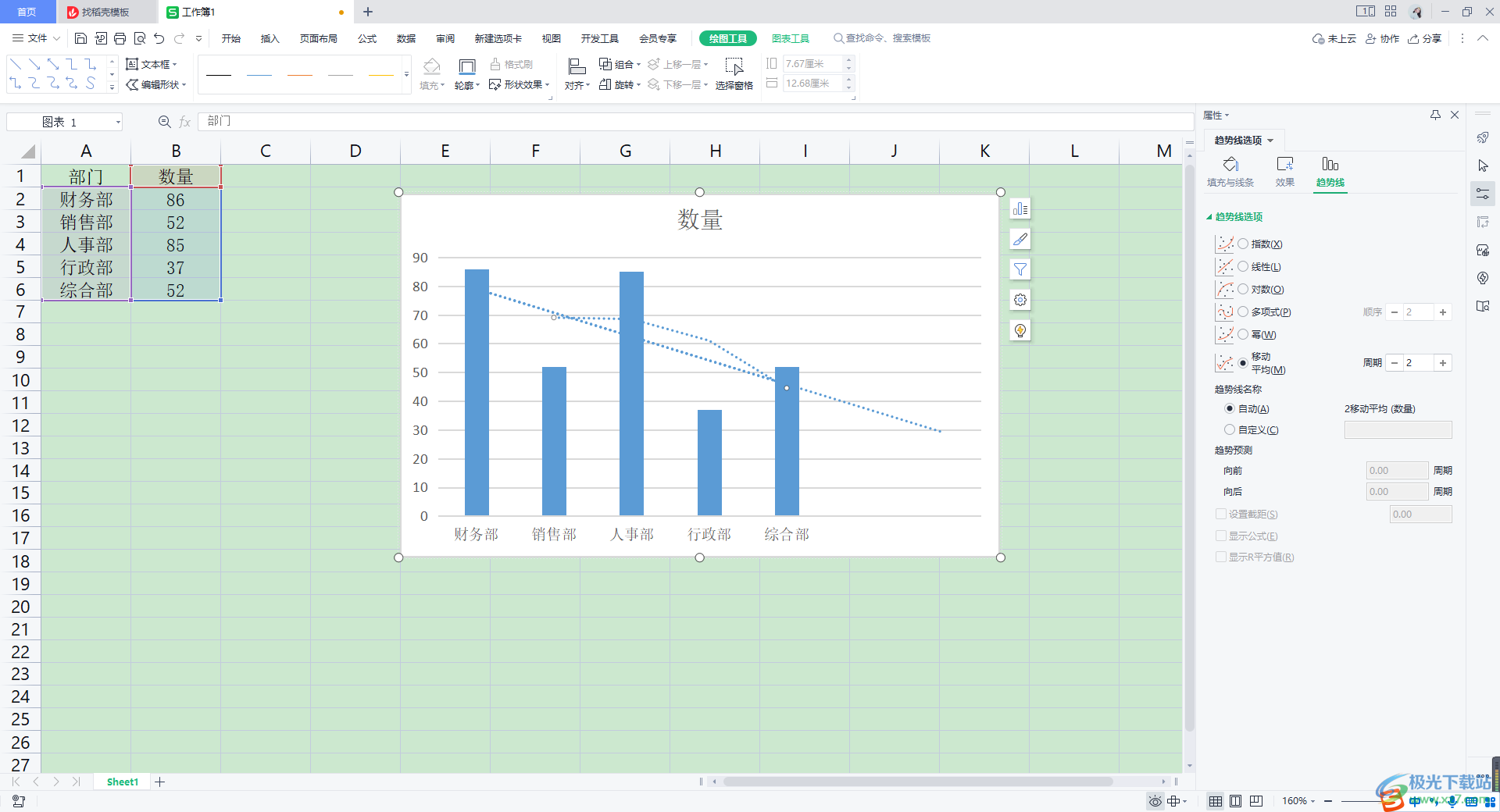Image resolution: width=1500 pixels, height=812 pixels.
Task: Select the yellow line style swatch
Action: (x=381, y=75)
